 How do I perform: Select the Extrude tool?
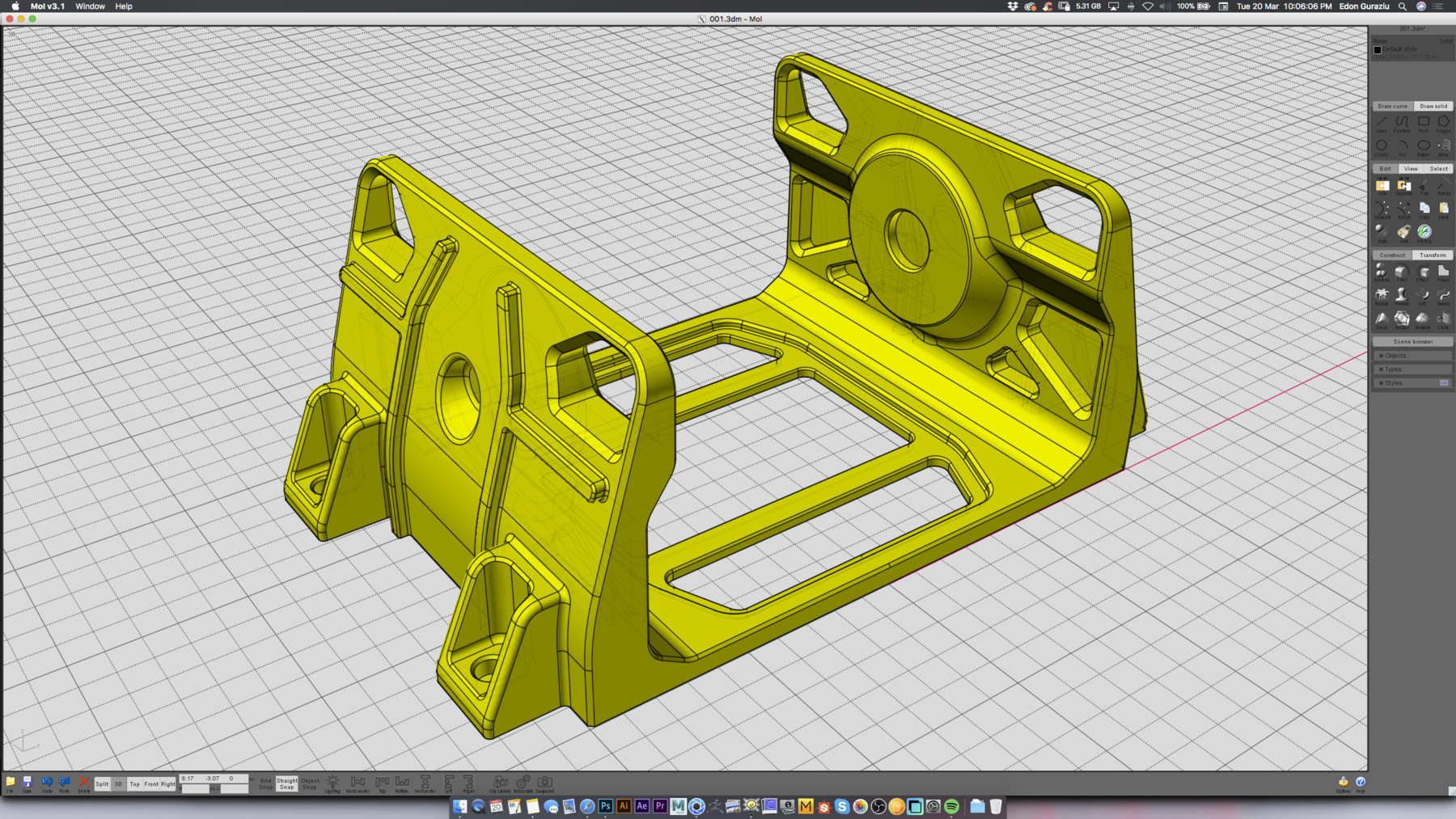click(x=1382, y=296)
